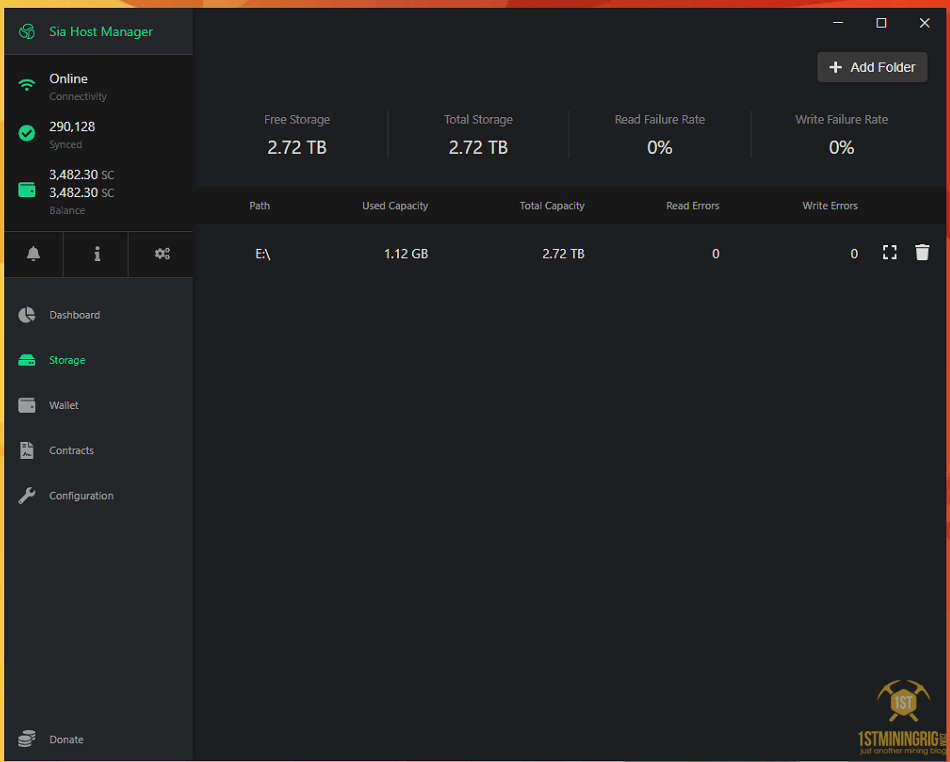Viewport: 950px width, 762px height.
Task: Click the green wallet balance icon
Action: click(27, 190)
